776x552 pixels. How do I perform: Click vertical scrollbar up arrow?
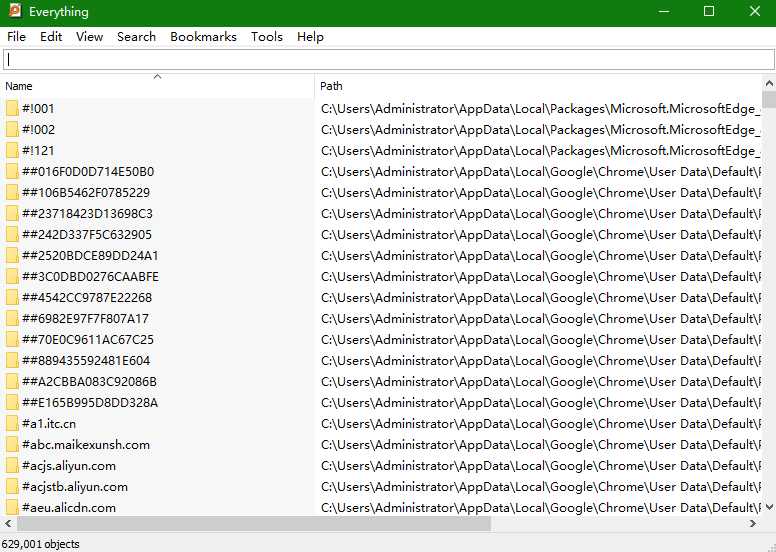769,83
